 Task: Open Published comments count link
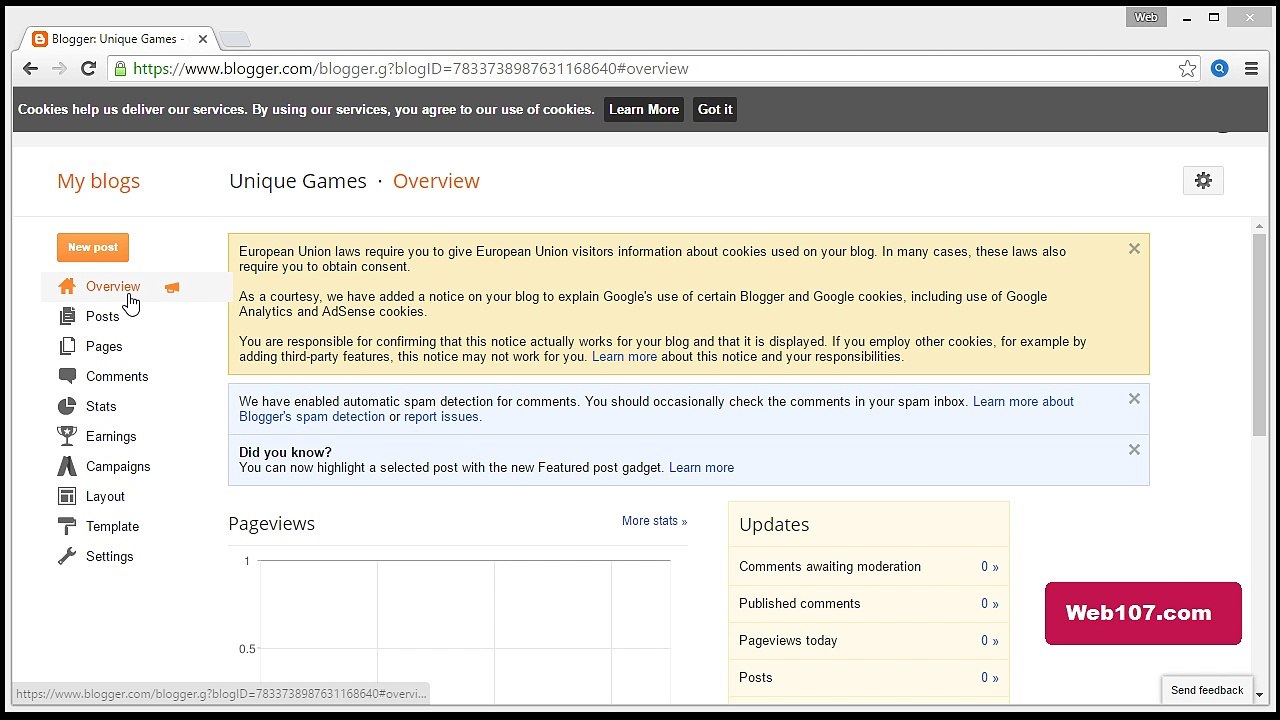tap(989, 604)
